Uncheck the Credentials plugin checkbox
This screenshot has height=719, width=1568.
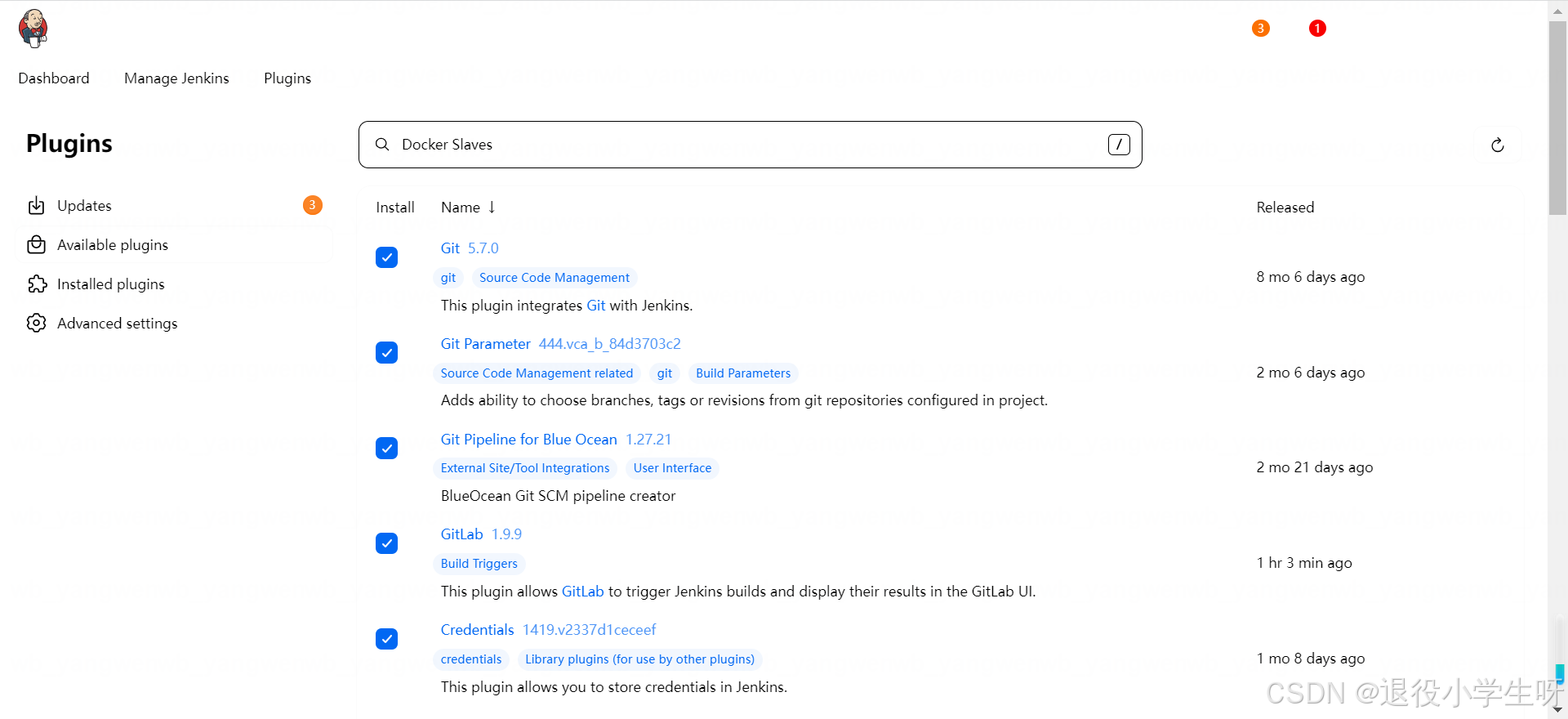387,639
